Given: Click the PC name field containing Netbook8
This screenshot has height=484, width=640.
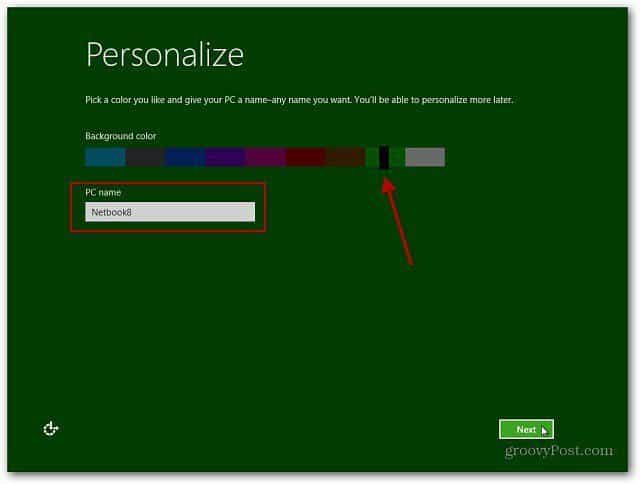Looking at the screenshot, I should pos(170,212).
